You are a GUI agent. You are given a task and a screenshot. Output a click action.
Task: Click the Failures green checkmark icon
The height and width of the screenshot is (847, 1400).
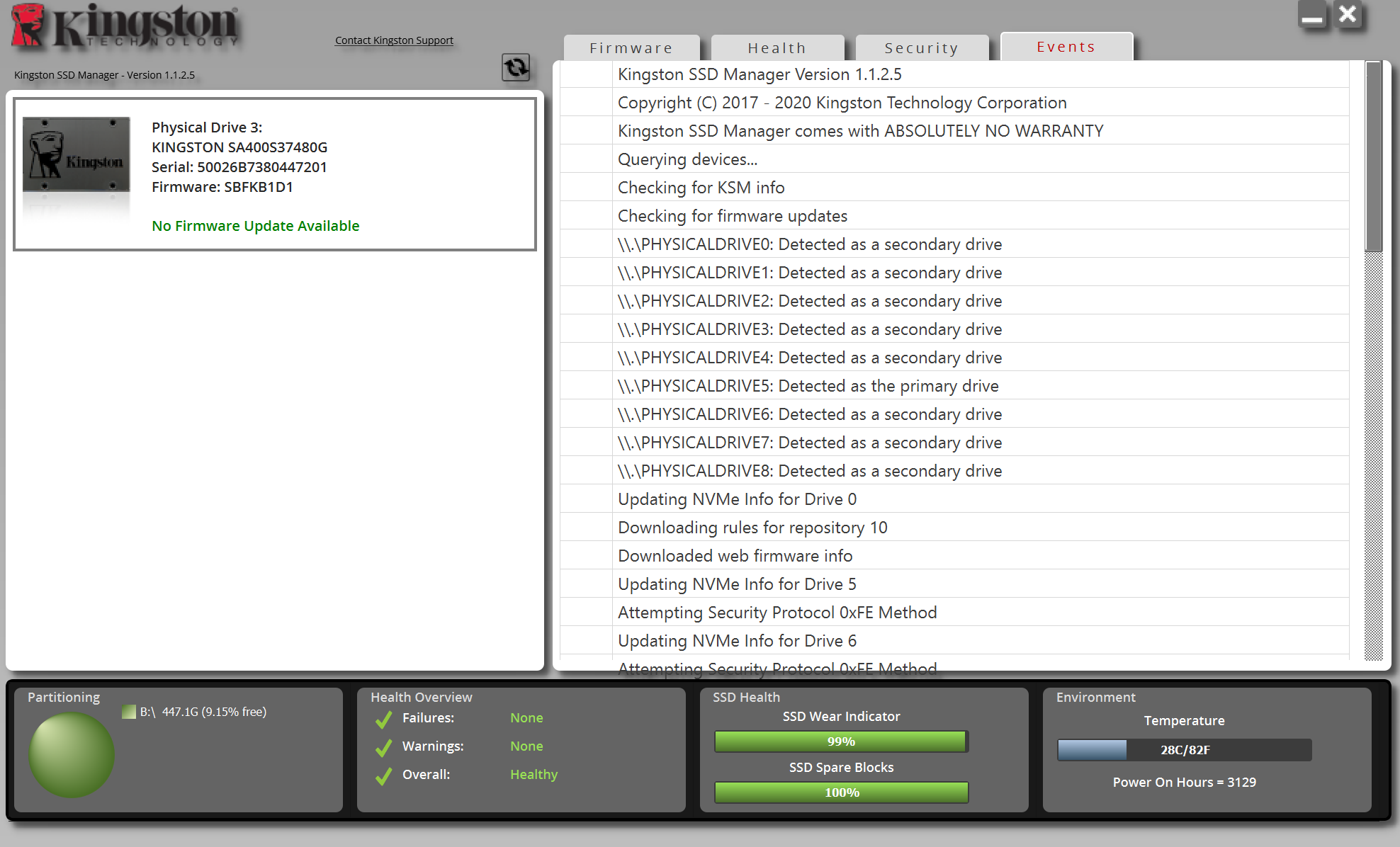[x=384, y=719]
